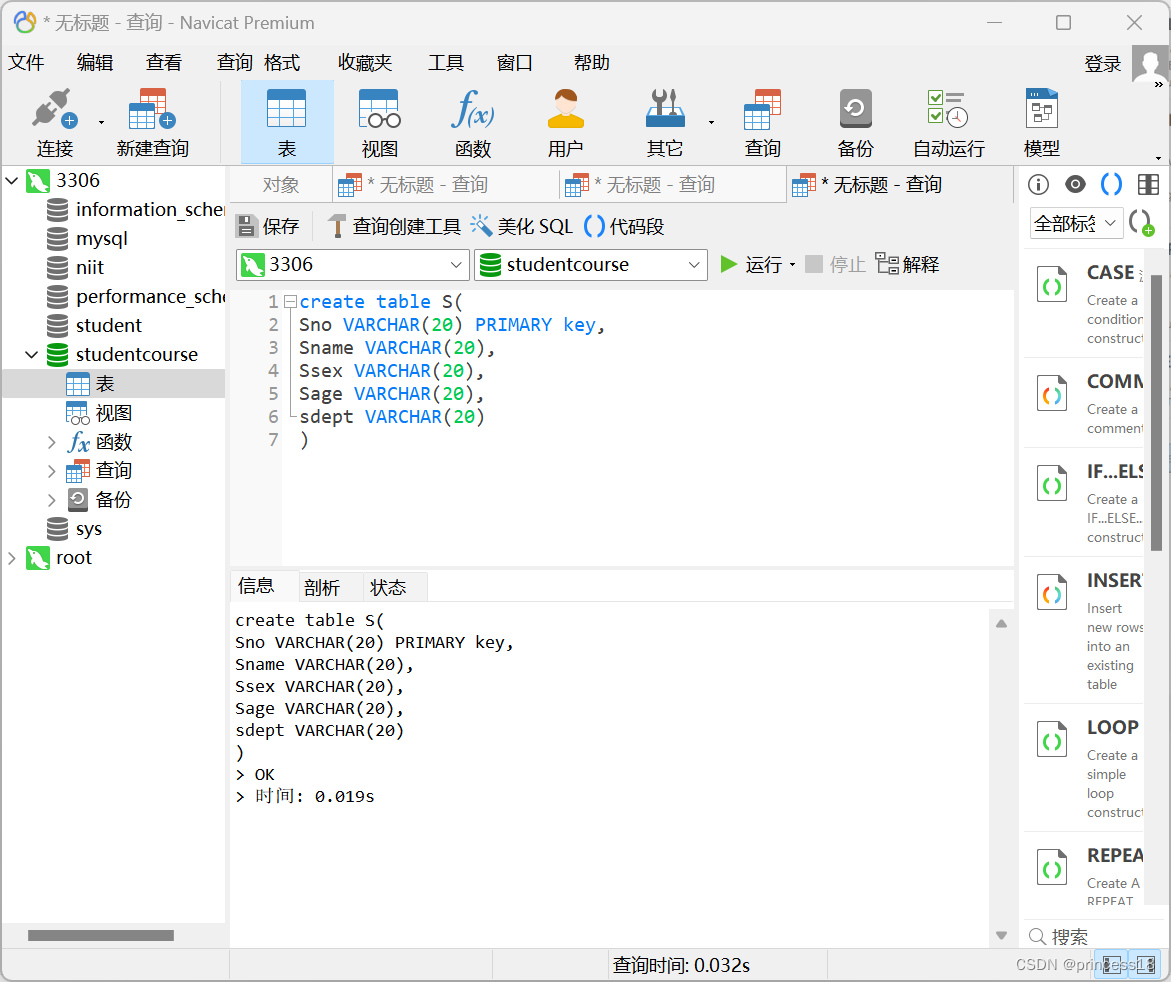Toggle the 表 (Tables) view button
1171x982 pixels.
point(287,120)
